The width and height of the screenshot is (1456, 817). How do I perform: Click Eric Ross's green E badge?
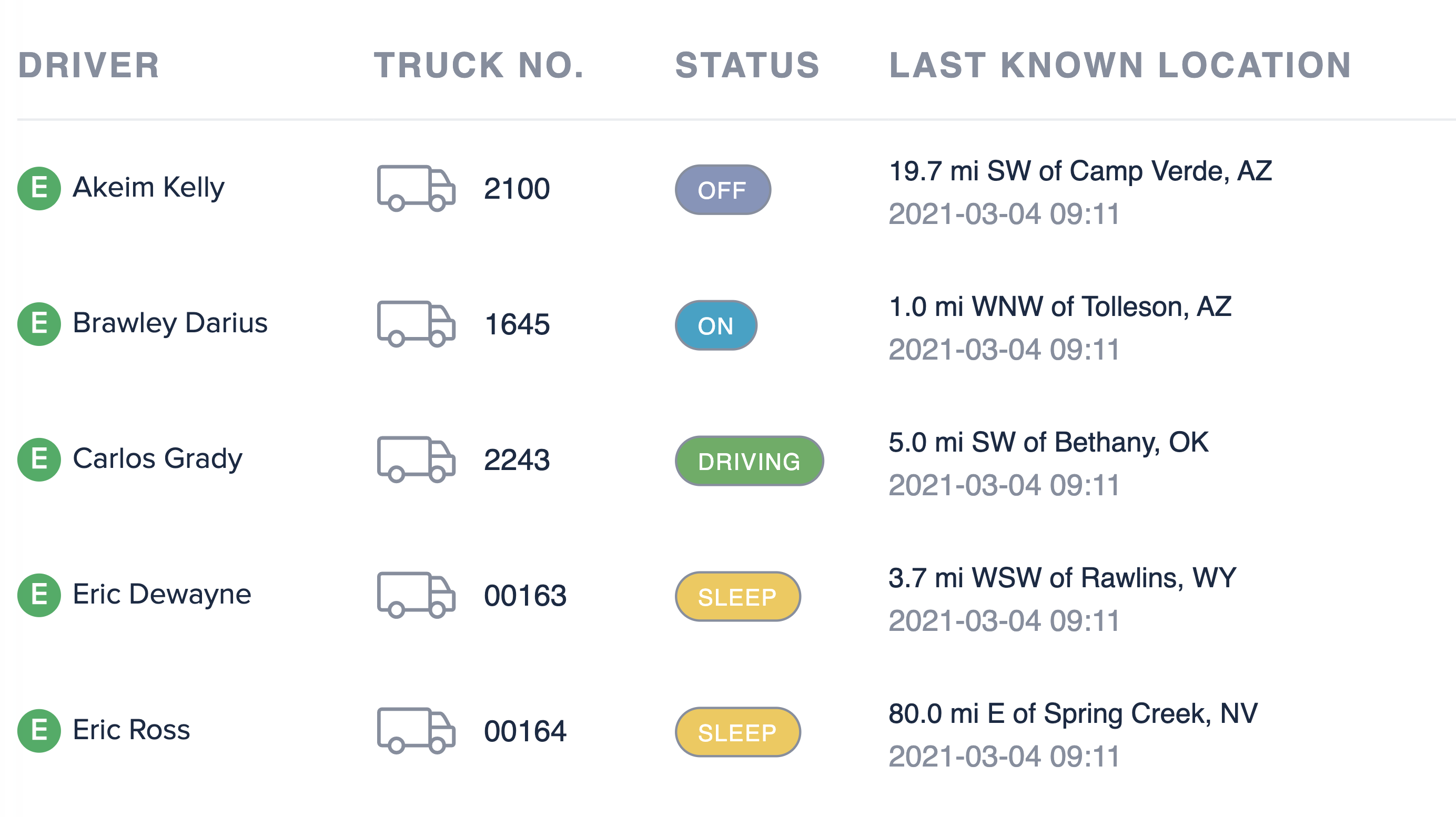pyautogui.click(x=39, y=731)
